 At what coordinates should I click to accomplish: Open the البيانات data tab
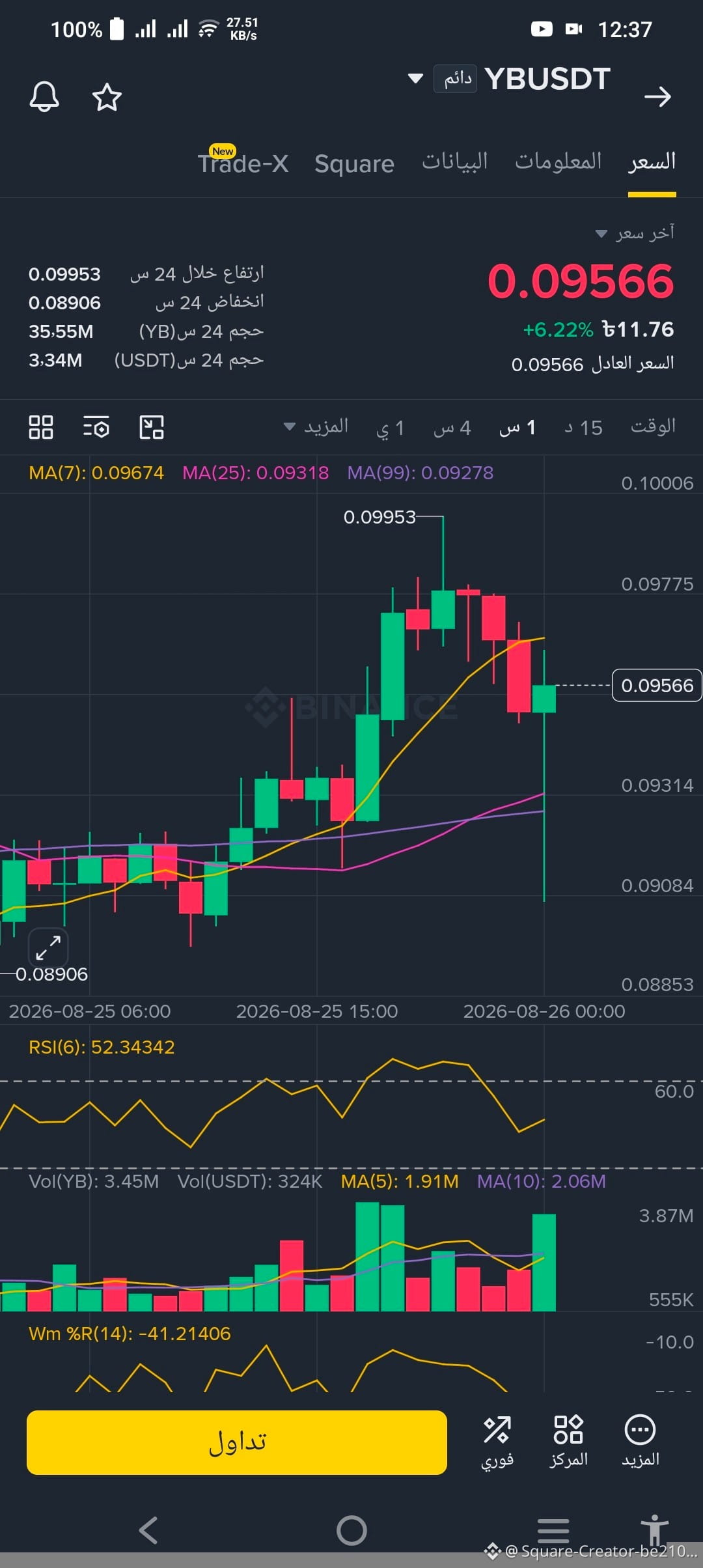pos(455,161)
